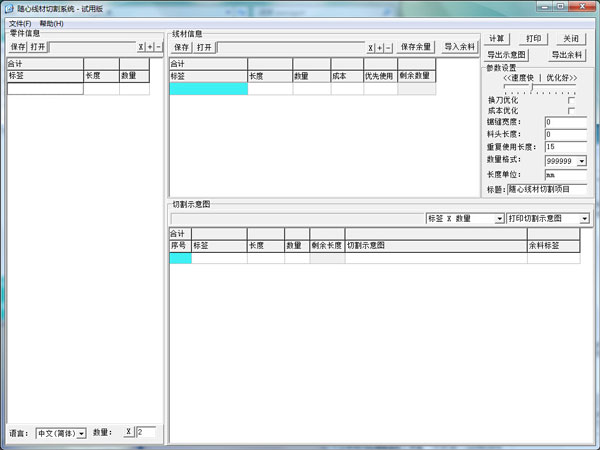Click the 数量 input field at bottom

coord(146,432)
